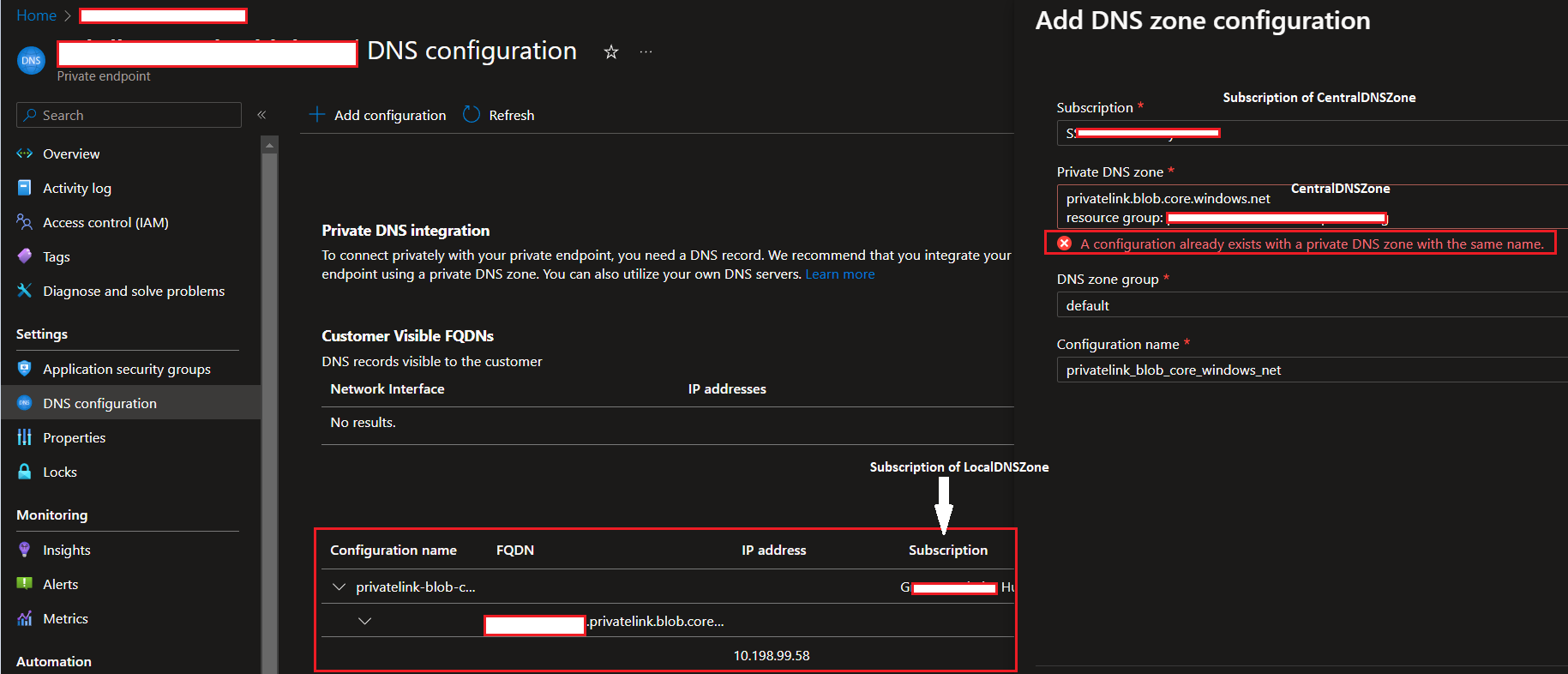Click the Home breadcrumb link

(x=36, y=15)
